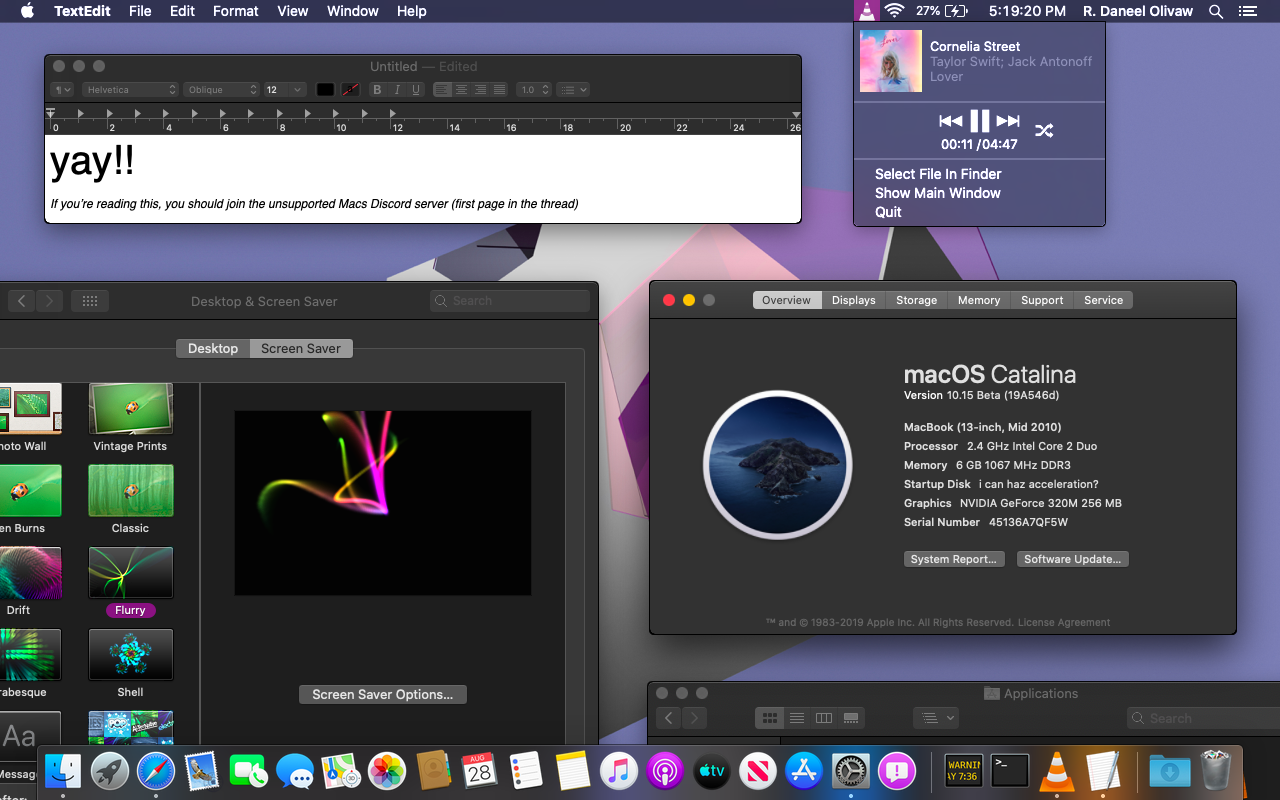The image size is (1280, 800).
Task: Click the Software Update button
Action: click(1073, 559)
